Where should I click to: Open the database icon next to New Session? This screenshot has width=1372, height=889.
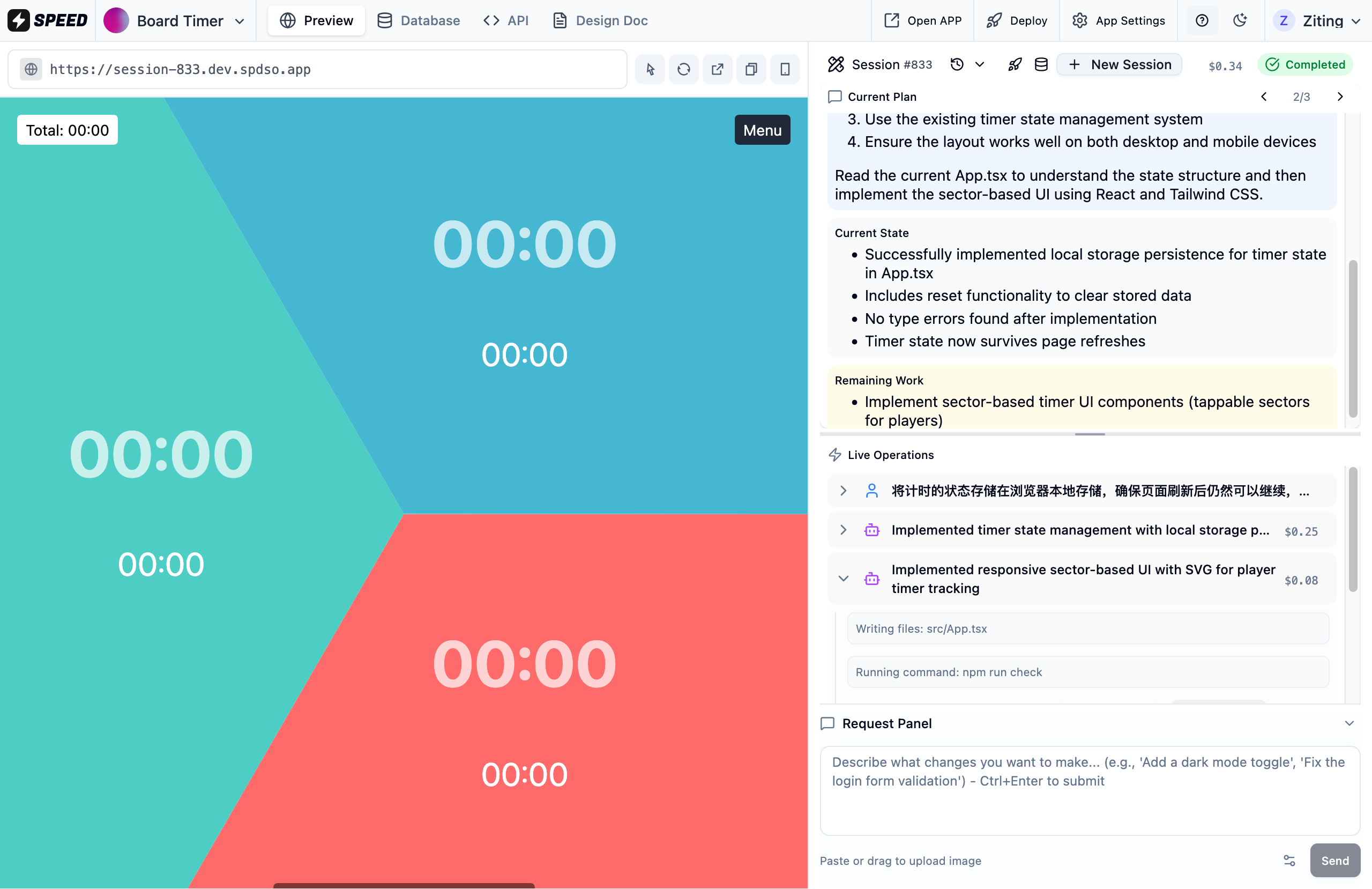click(x=1041, y=65)
